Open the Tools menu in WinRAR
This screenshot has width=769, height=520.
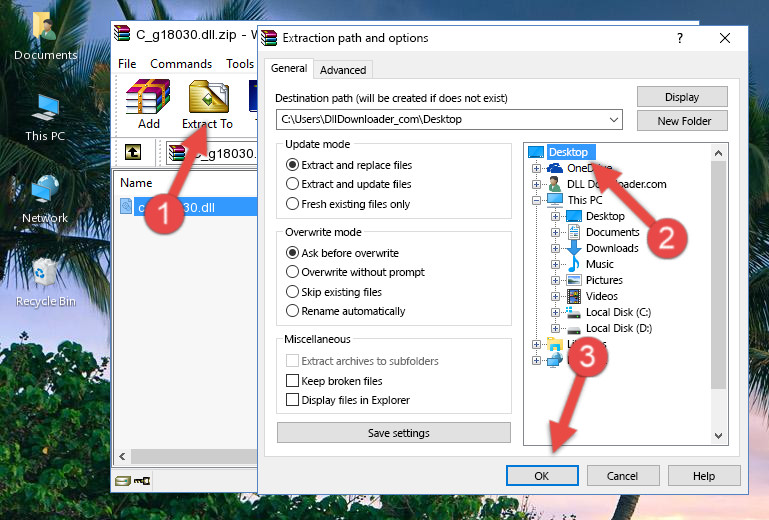(x=240, y=64)
